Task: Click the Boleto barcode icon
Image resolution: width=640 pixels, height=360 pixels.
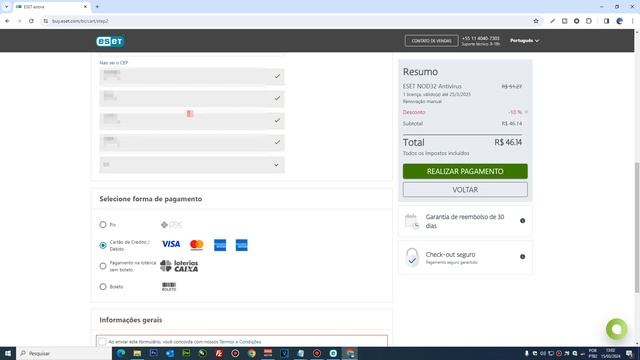Action: tap(169, 287)
